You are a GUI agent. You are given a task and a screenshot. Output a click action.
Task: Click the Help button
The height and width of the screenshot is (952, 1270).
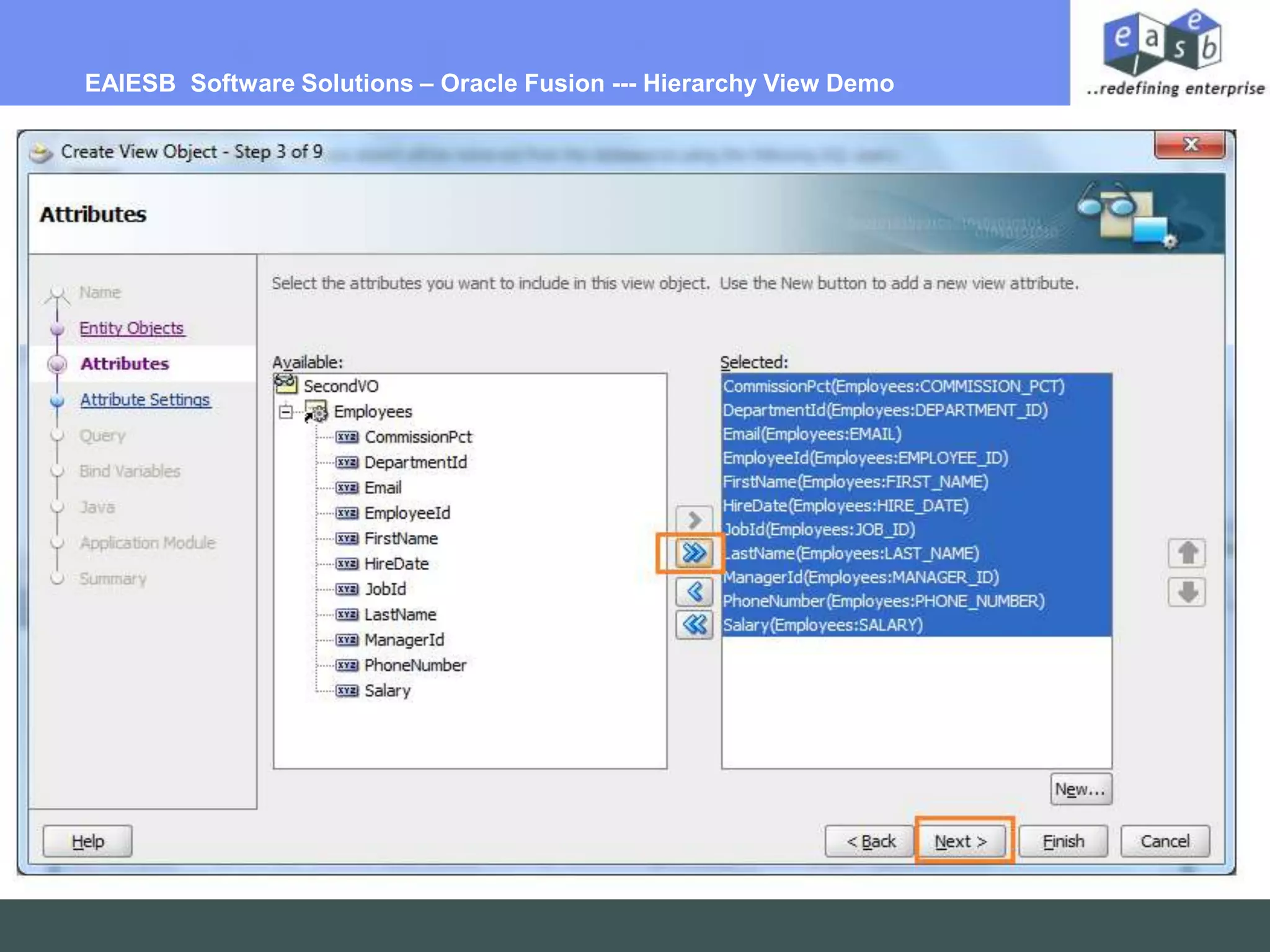point(87,841)
